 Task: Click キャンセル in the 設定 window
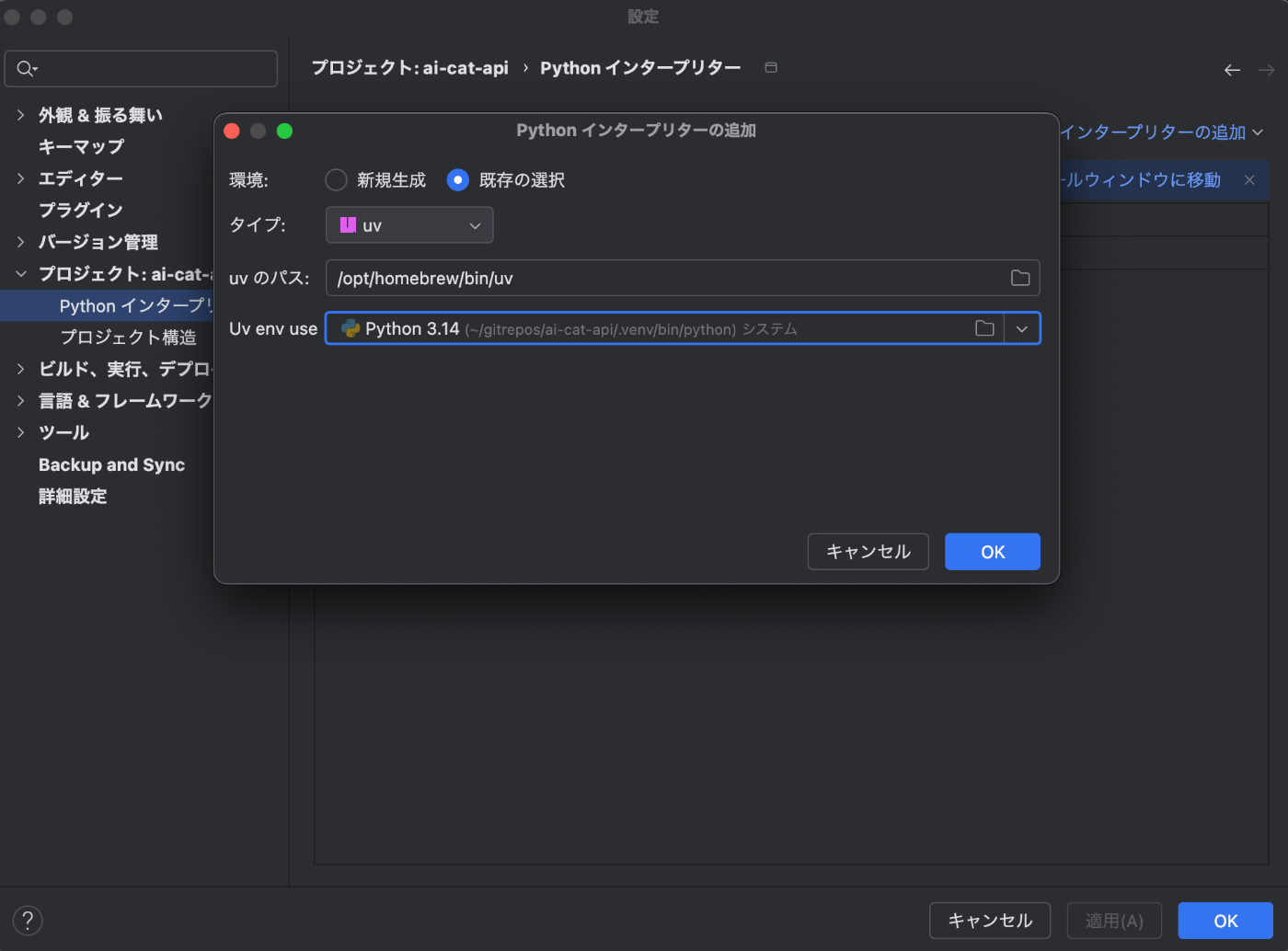tap(990, 921)
